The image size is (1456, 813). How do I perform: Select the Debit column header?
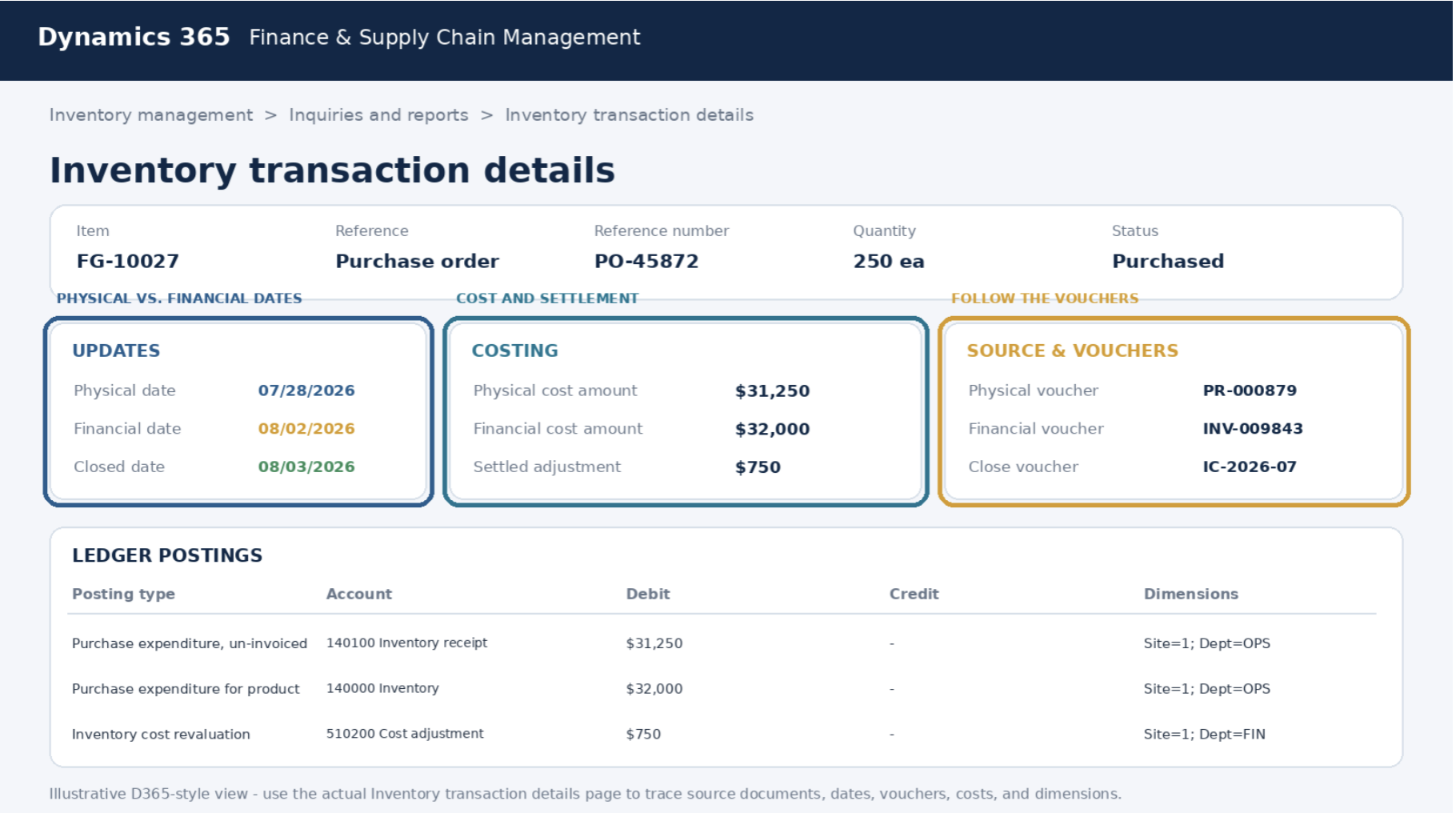point(648,594)
